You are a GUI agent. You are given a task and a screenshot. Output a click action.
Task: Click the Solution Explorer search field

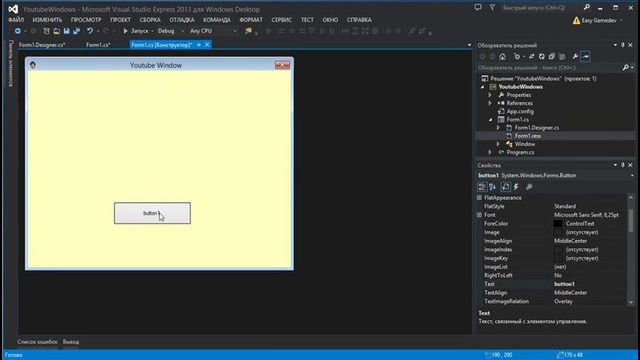(549, 68)
